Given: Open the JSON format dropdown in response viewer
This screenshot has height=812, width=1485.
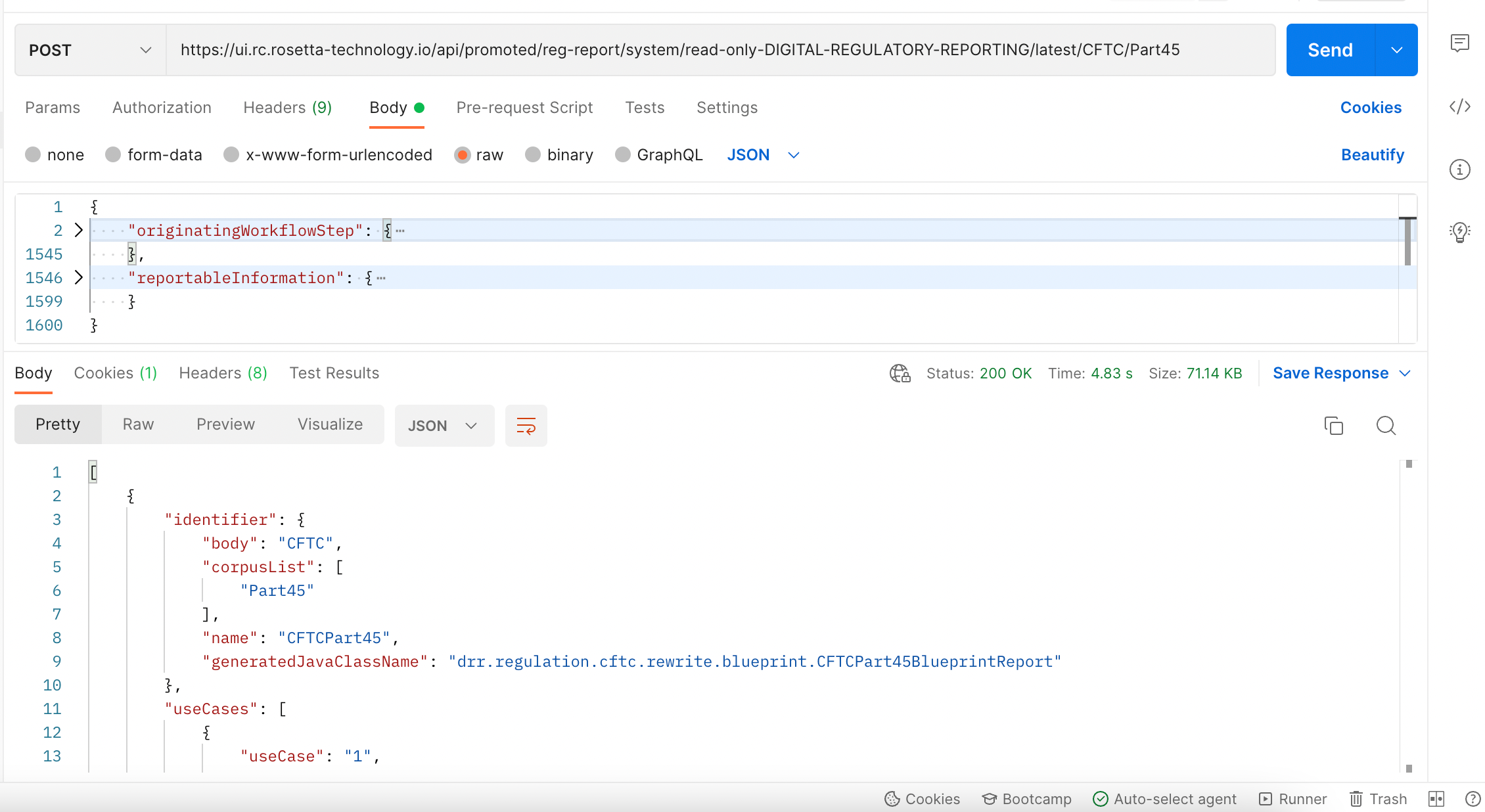Looking at the screenshot, I should click(x=444, y=426).
